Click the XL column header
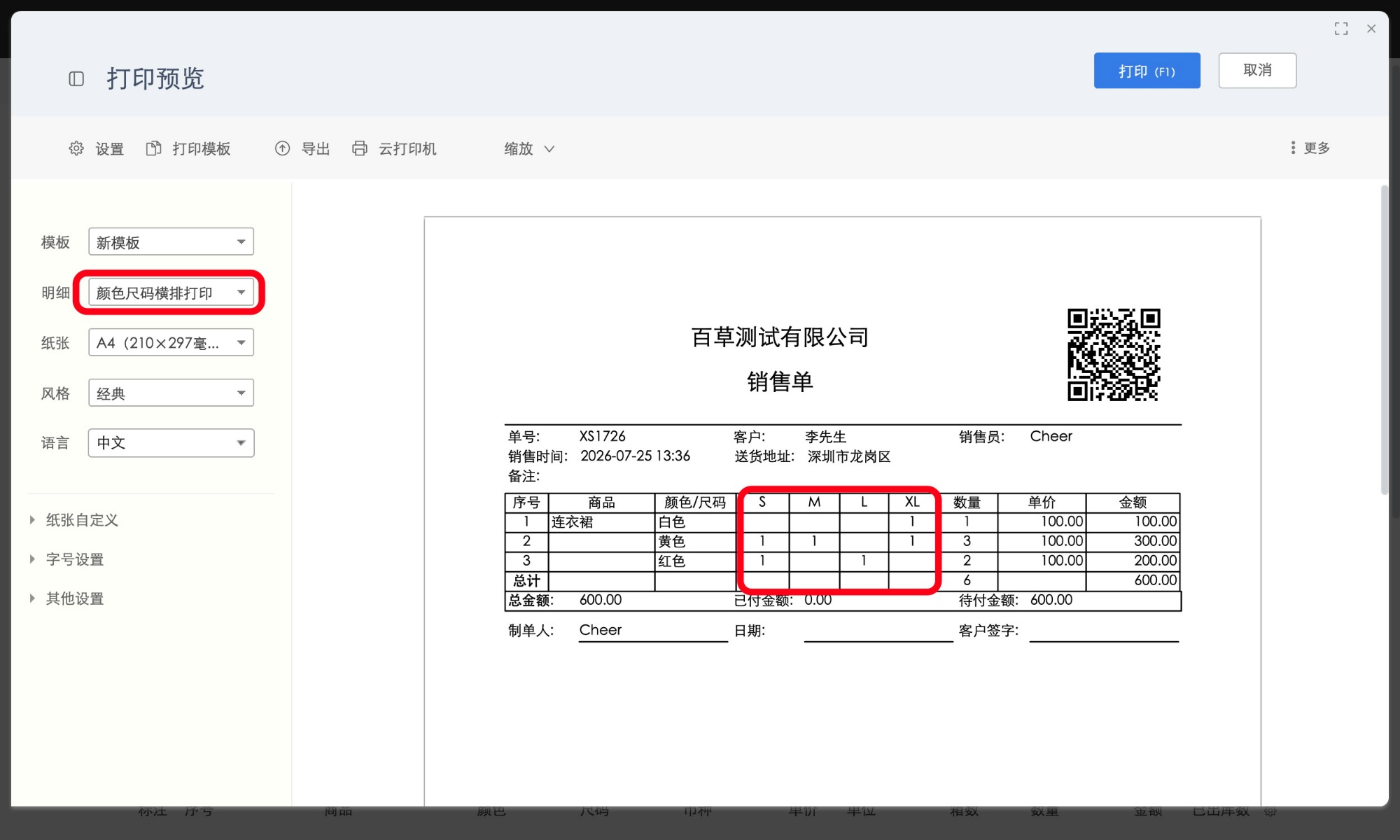The image size is (1400, 840). click(912, 502)
